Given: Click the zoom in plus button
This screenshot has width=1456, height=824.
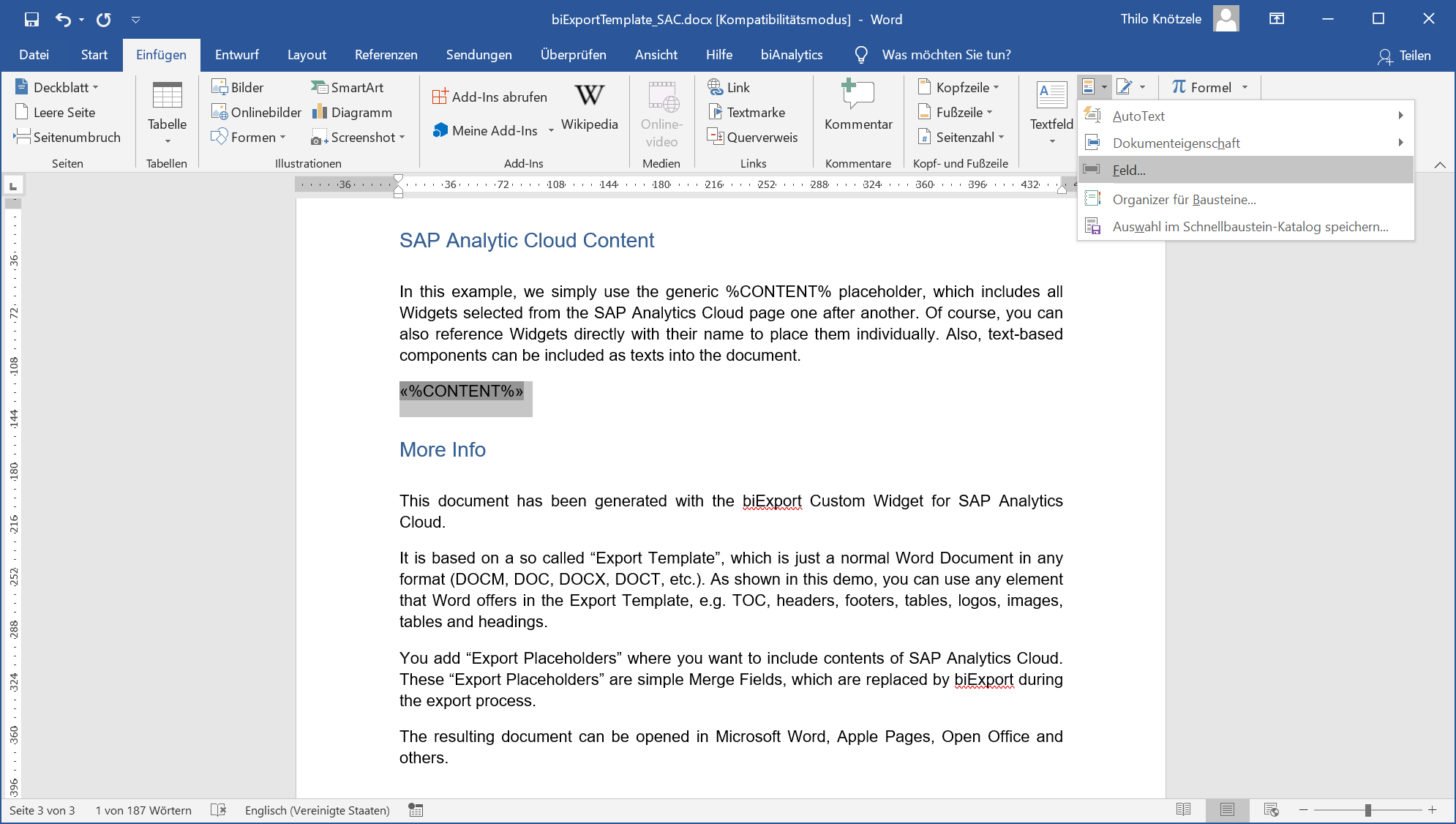Looking at the screenshot, I should point(1432,810).
